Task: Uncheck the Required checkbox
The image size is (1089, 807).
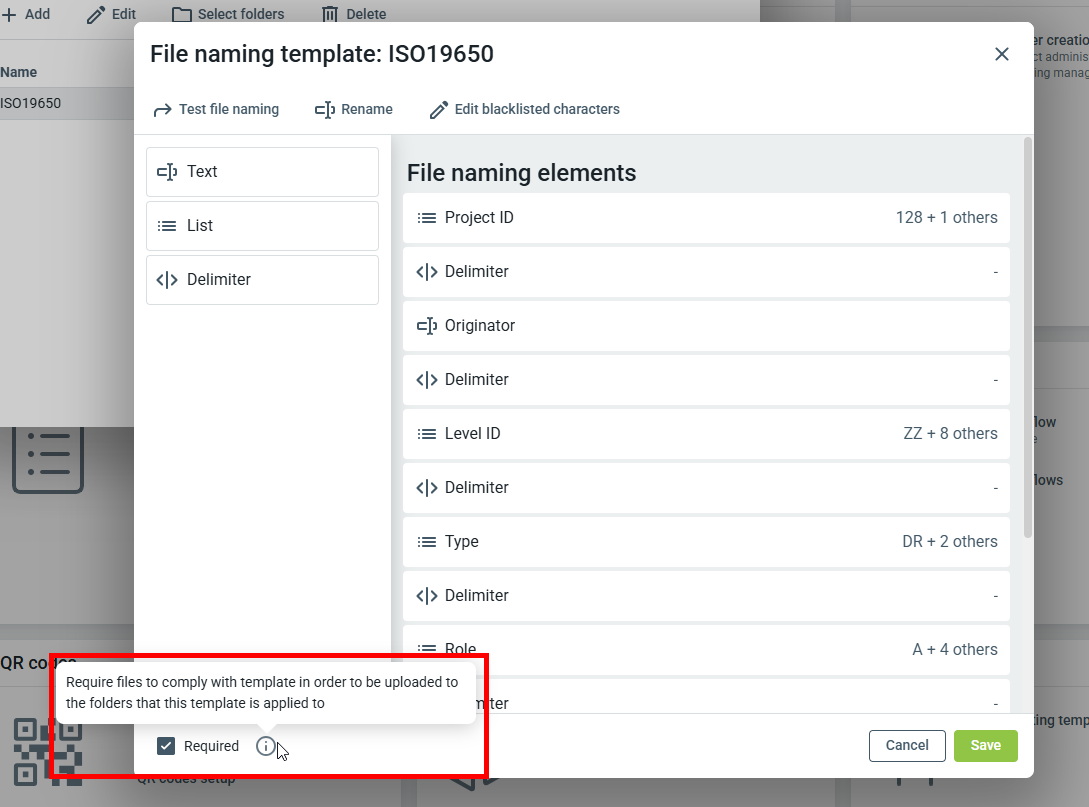Action: tap(167, 746)
